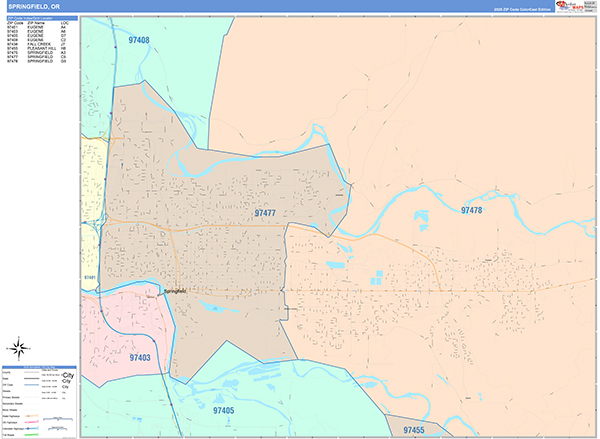
Task: Click the small 97401 label on the map
Action: [x=90, y=277]
